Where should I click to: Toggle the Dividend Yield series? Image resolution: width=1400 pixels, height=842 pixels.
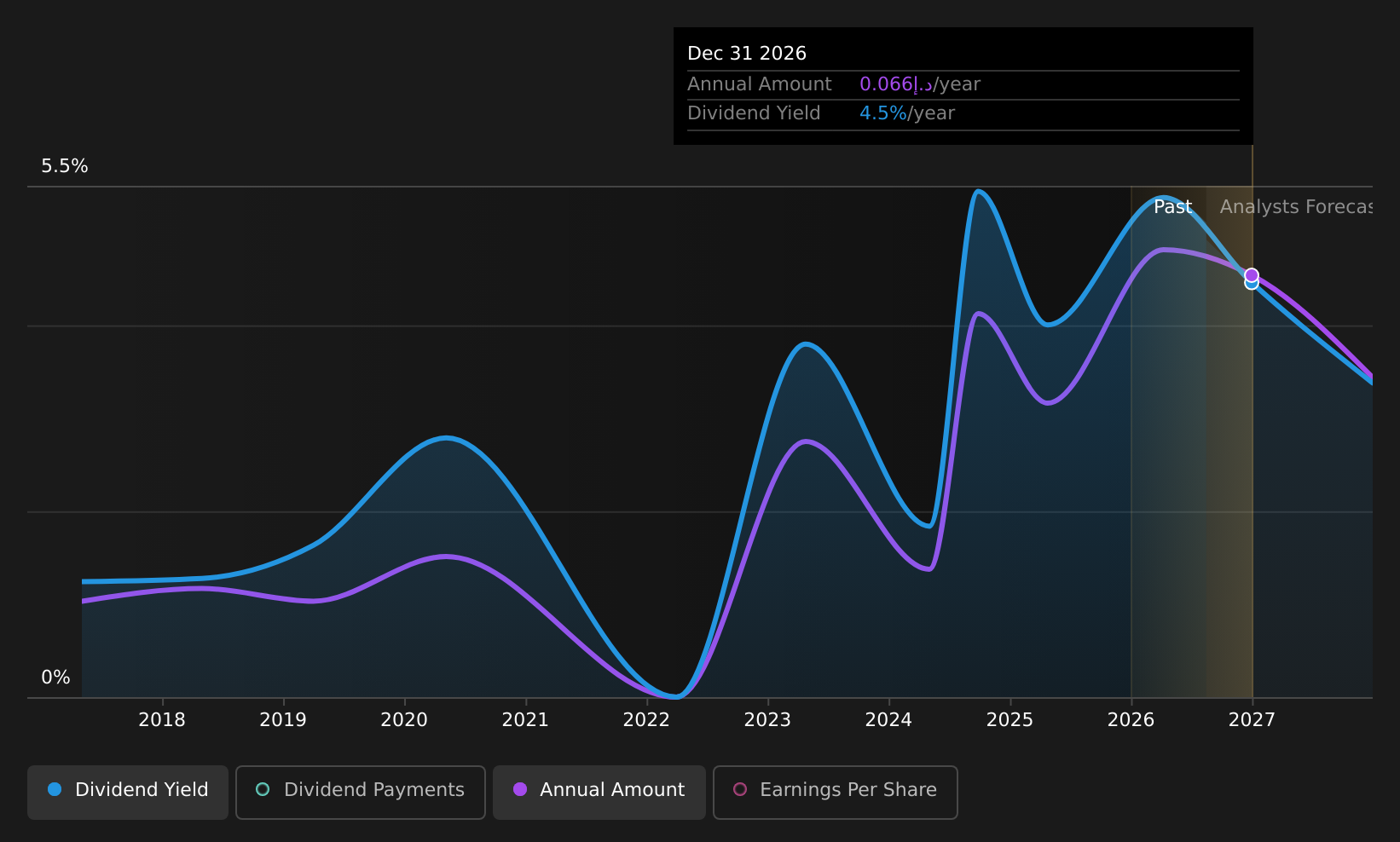click(128, 792)
